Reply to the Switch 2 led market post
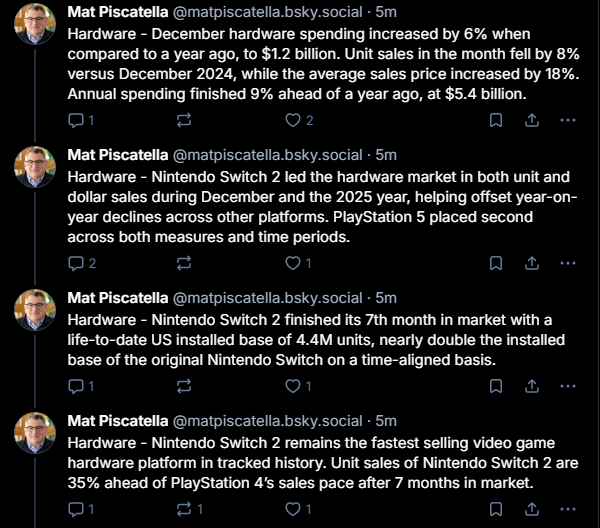600x528 pixels. coord(82,264)
